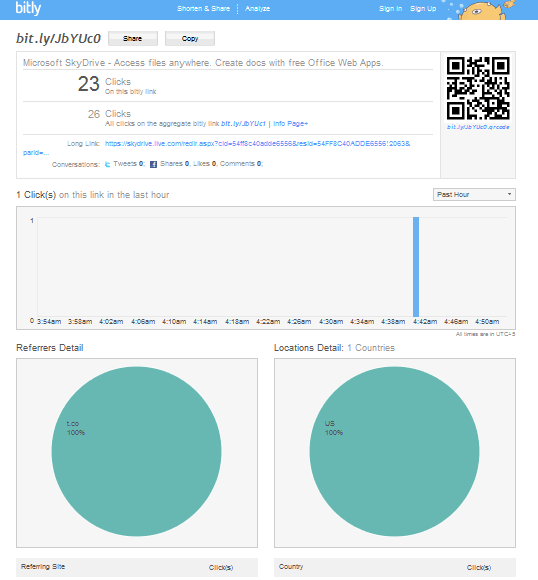This screenshot has height=580, width=538.
Task: Click the Country column header
Action: point(291,567)
